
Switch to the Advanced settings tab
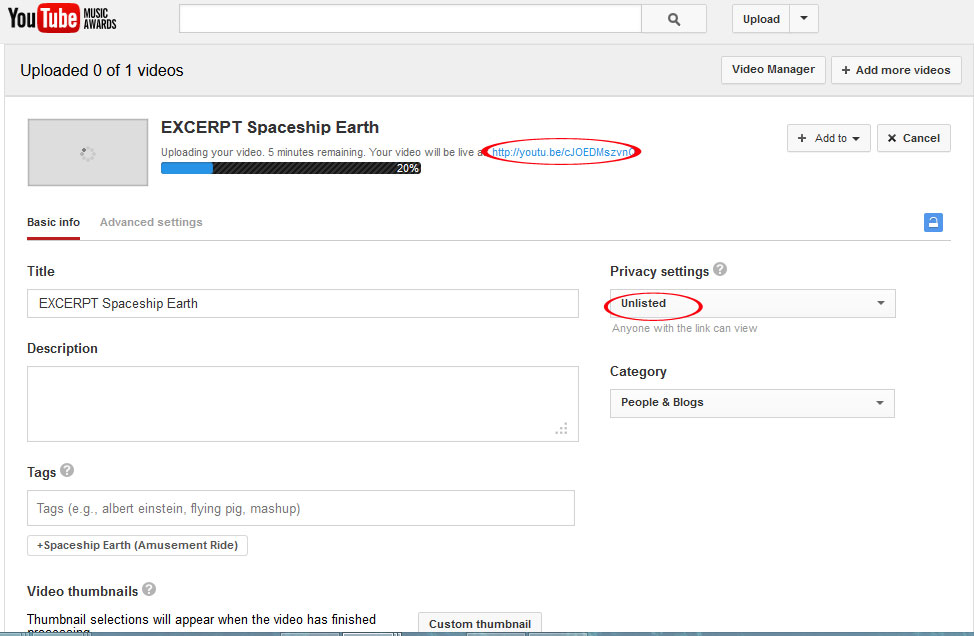(x=151, y=222)
